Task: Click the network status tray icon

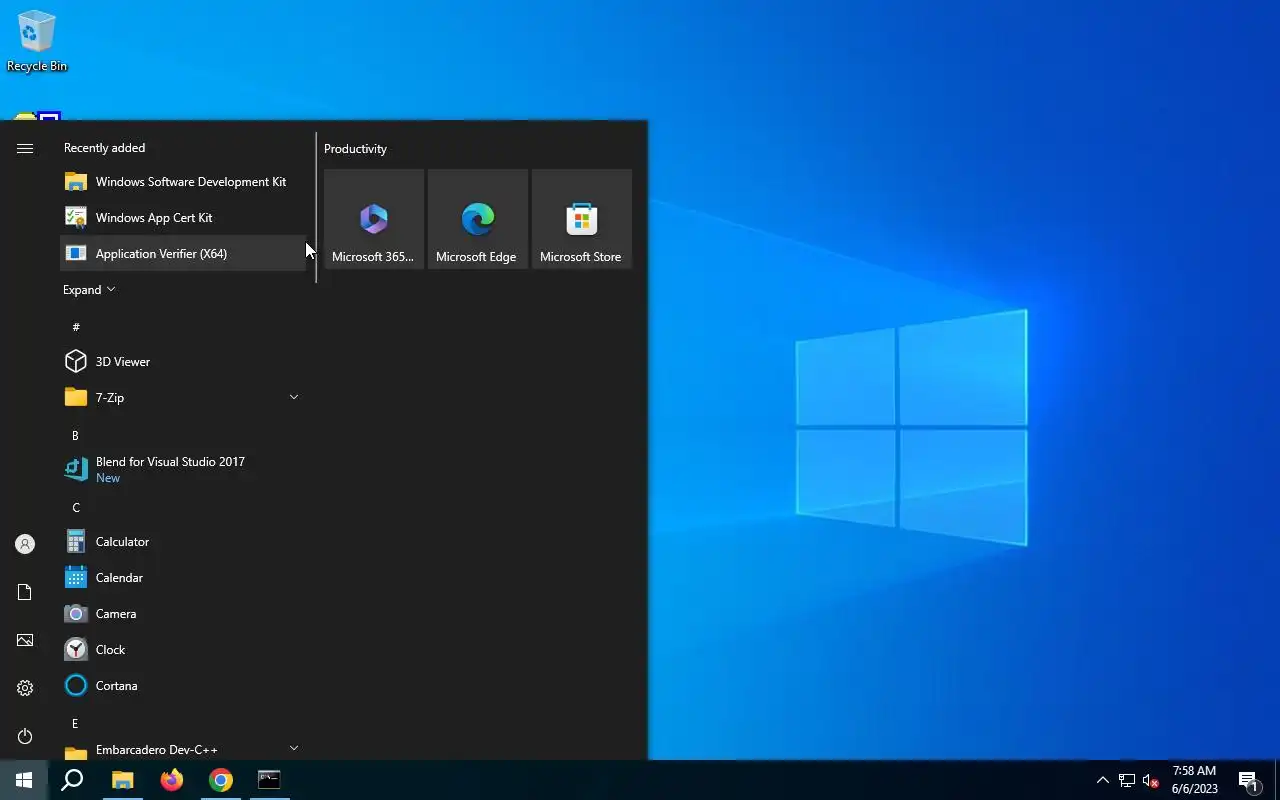Action: click(1127, 780)
